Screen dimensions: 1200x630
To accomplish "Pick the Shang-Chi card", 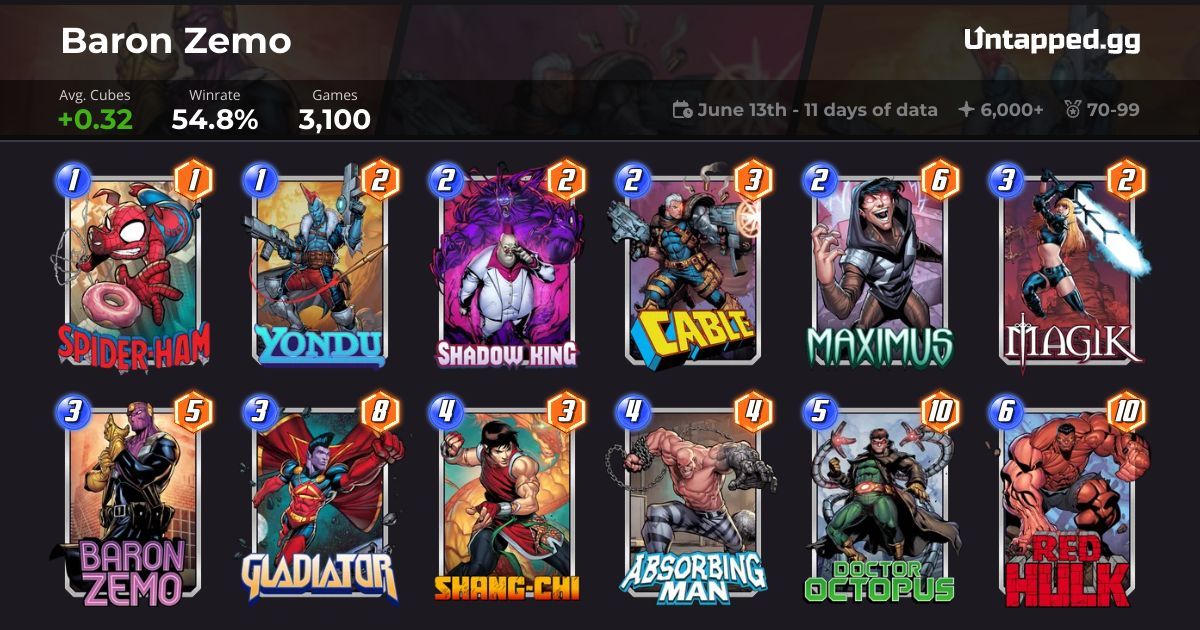I will coord(506,500).
